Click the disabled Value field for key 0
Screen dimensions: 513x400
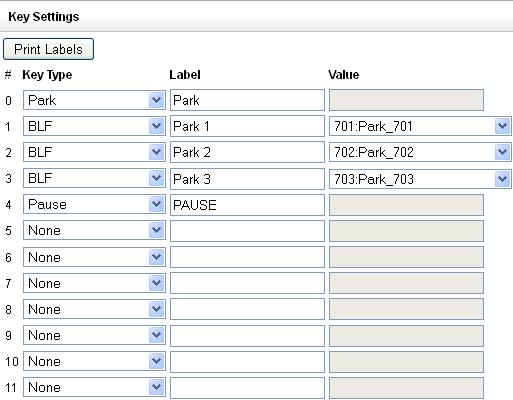pyautogui.click(x=406, y=100)
